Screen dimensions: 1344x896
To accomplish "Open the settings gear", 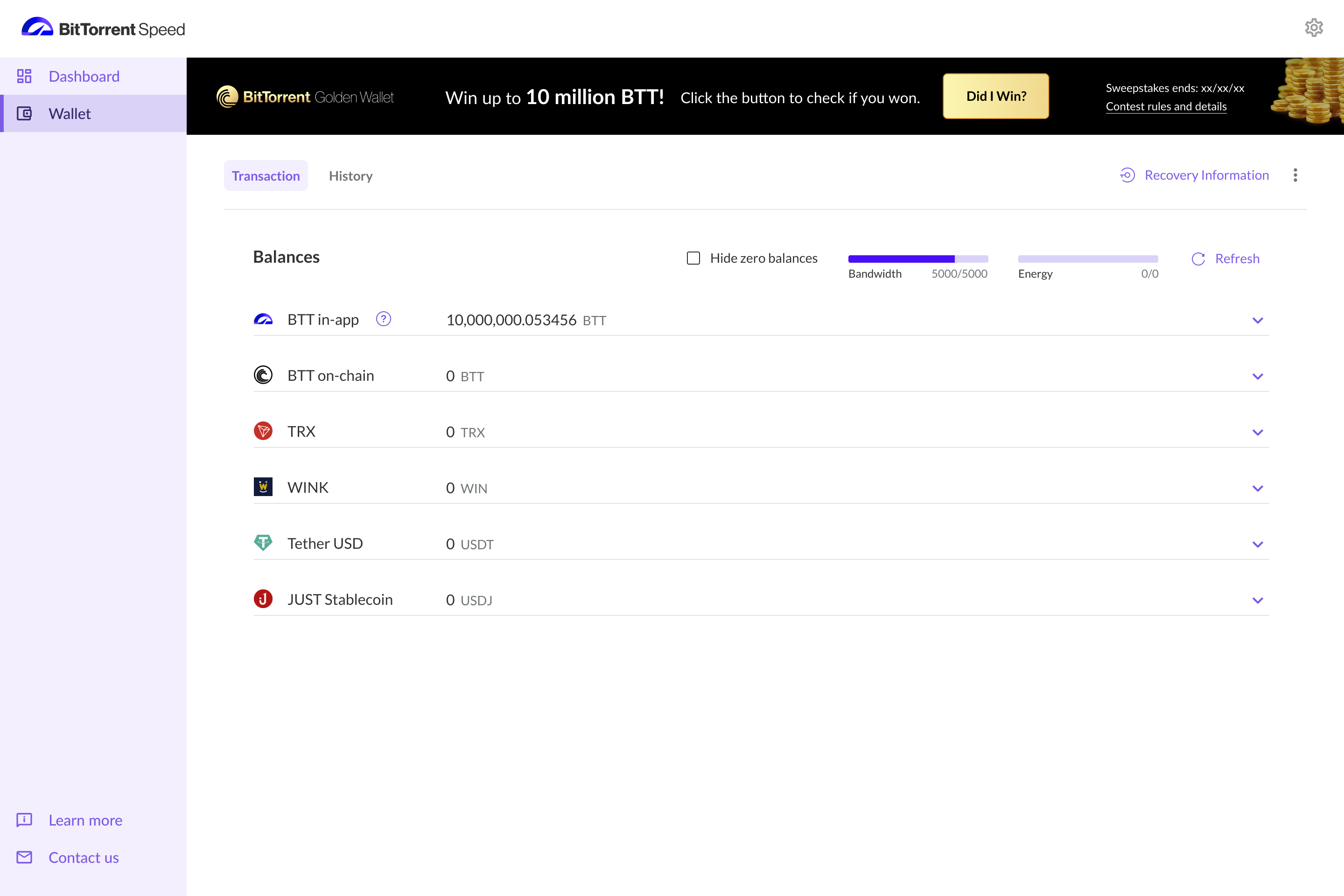I will point(1314,28).
